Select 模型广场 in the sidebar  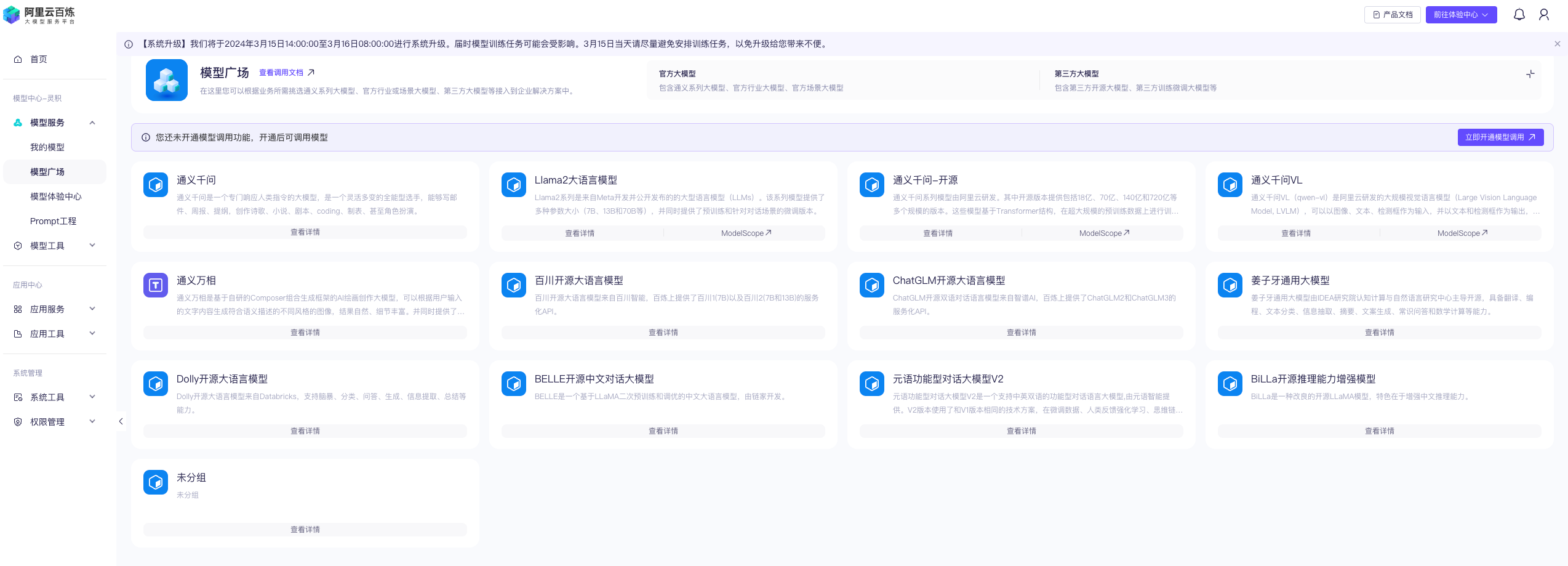coord(55,172)
